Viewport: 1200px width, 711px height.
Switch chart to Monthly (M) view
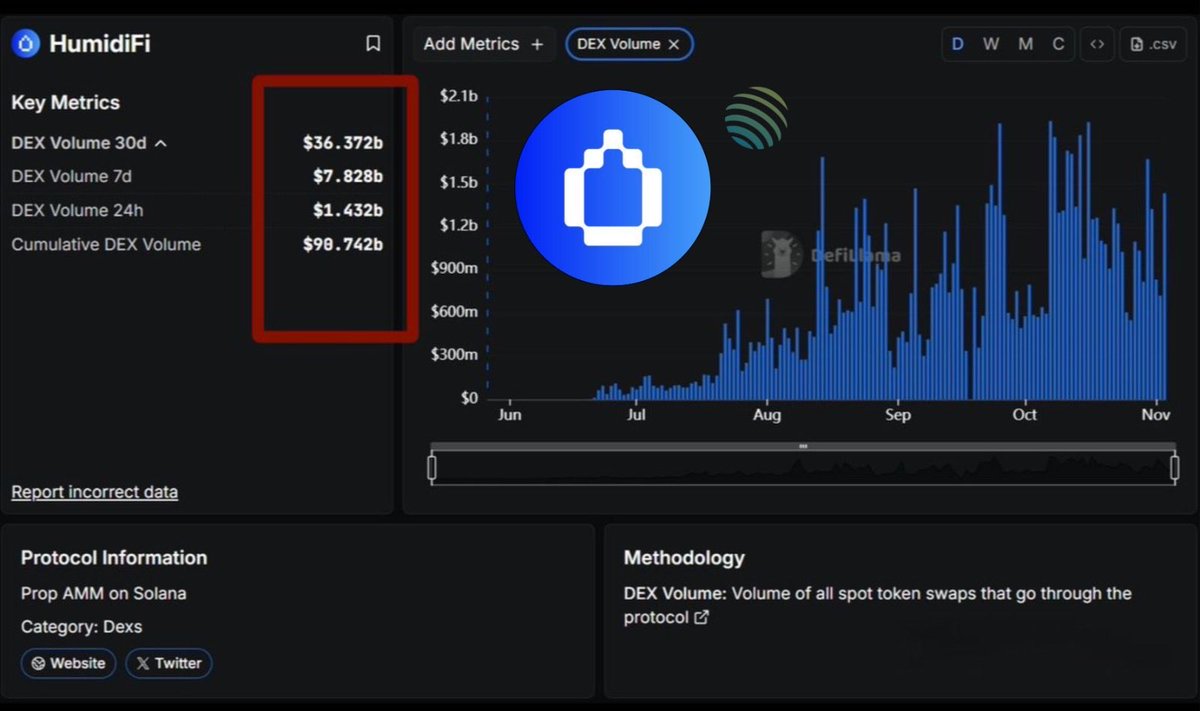(1025, 44)
